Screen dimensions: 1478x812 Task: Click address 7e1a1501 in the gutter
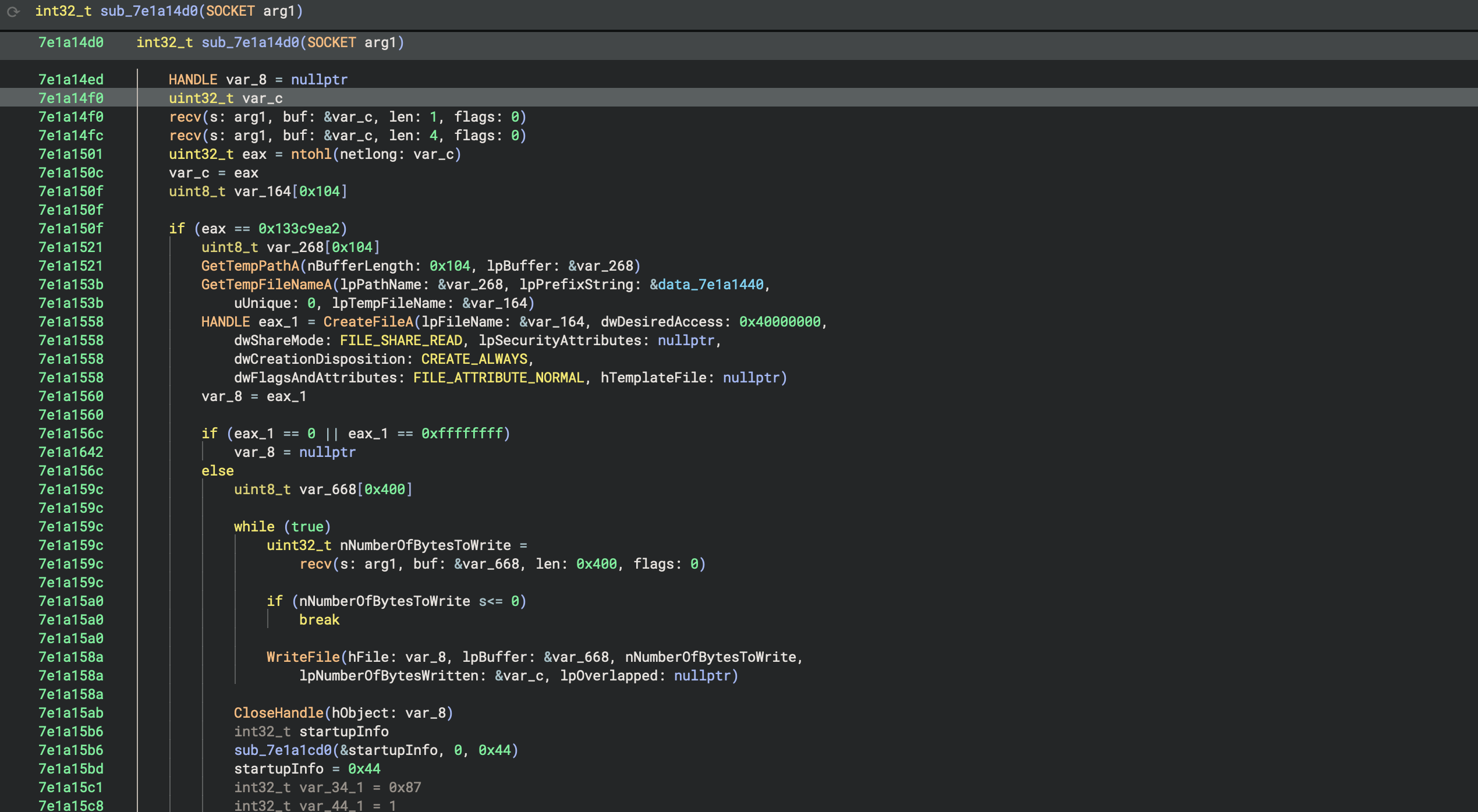(x=71, y=154)
